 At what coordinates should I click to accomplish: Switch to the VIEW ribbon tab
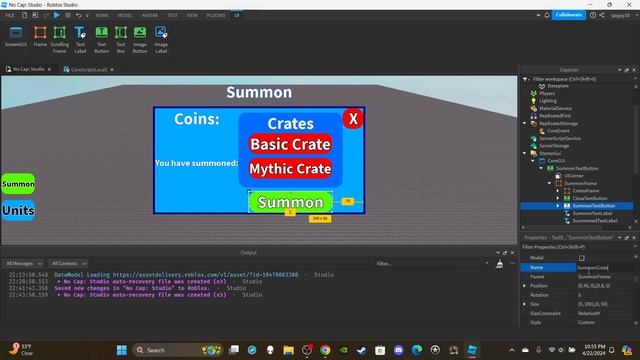[x=192, y=15]
